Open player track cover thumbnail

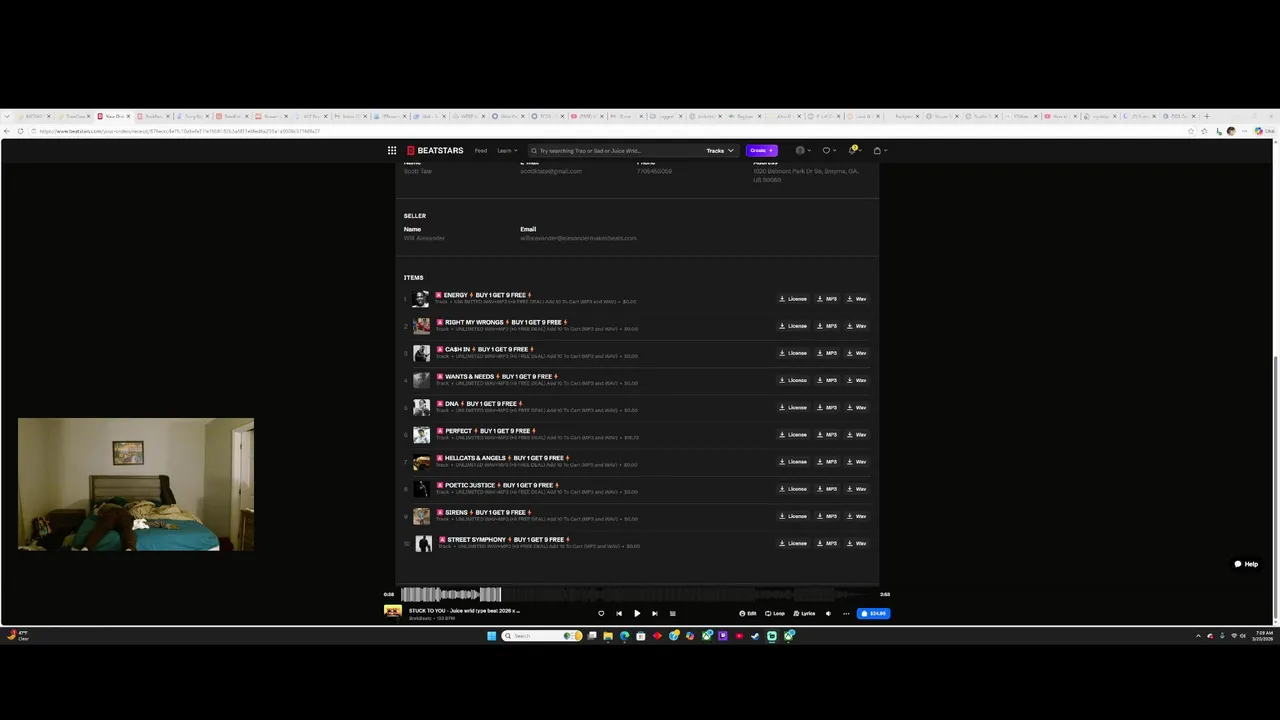[x=393, y=612]
